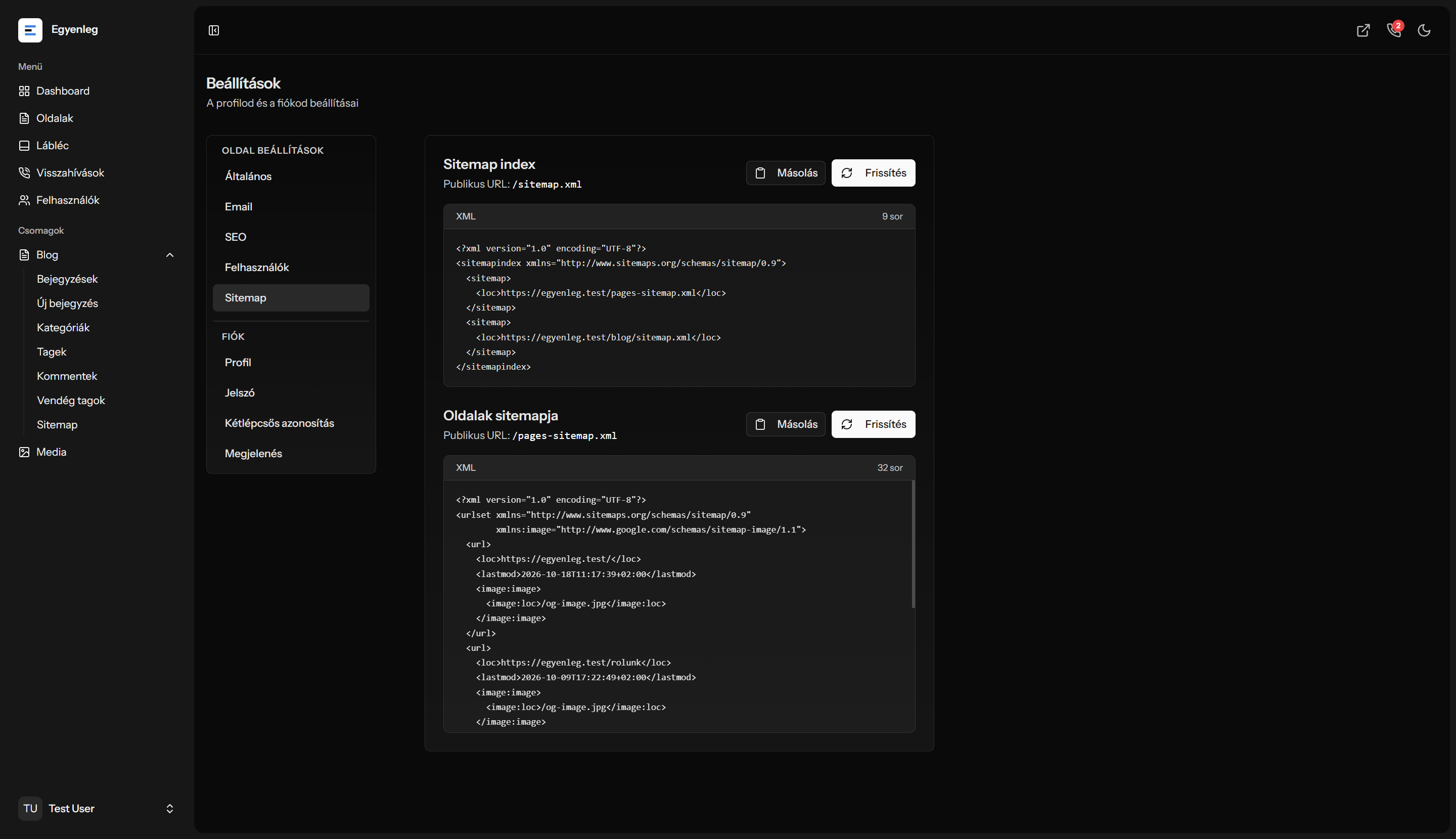Screen dimensions: 1456x839
Task: Click the Egyenleg logo icon
Action: (30, 30)
